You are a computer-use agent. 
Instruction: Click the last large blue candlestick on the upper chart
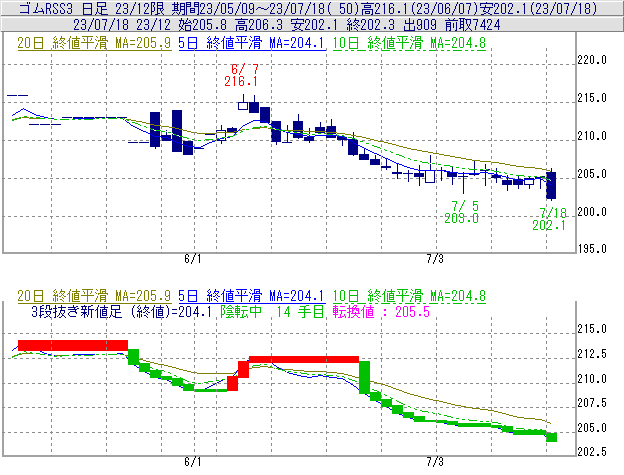[x=552, y=185]
